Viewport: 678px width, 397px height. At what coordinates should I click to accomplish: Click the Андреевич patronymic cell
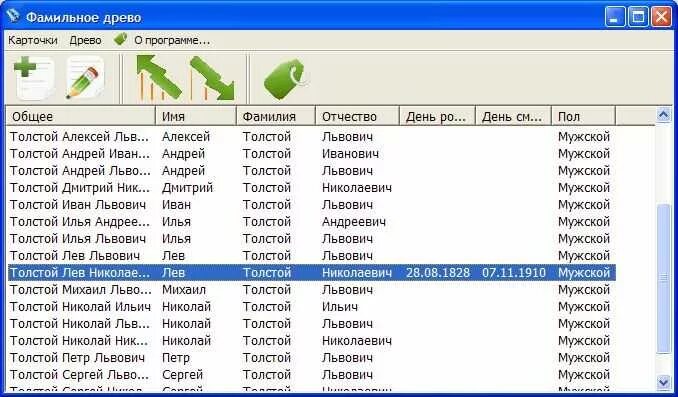coord(354,222)
